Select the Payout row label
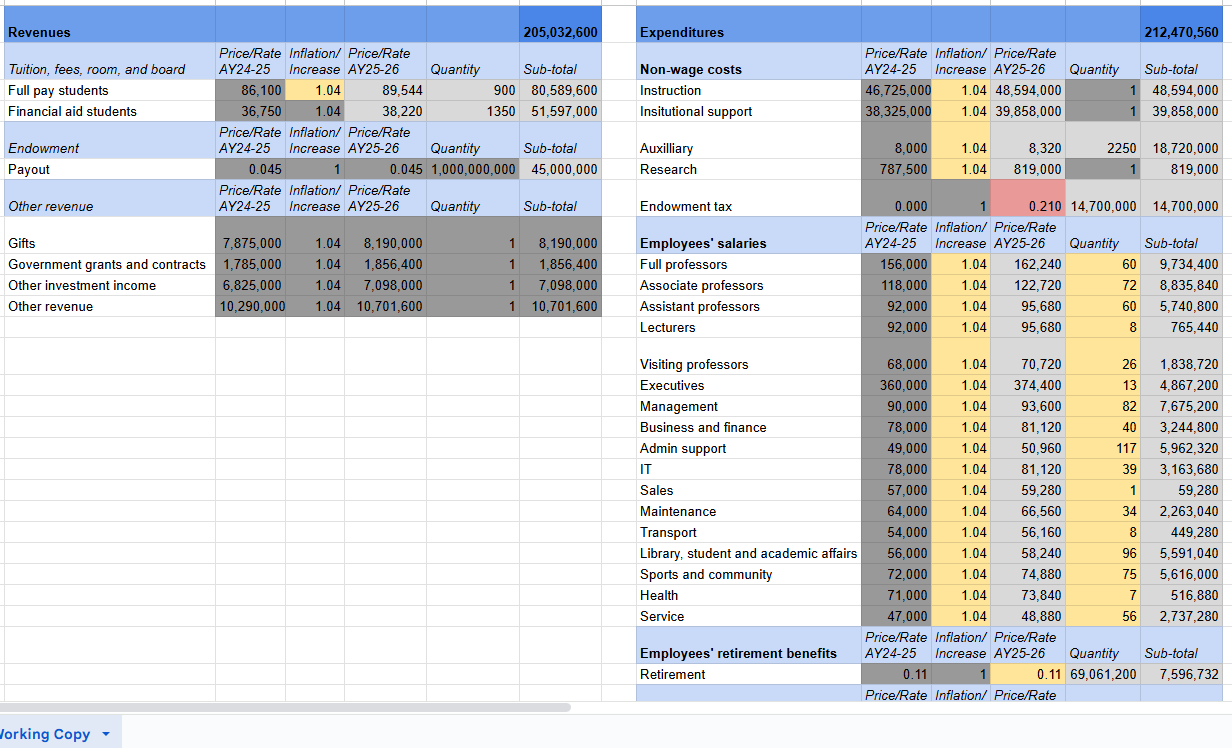The width and height of the screenshot is (1232, 748). point(109,169)
